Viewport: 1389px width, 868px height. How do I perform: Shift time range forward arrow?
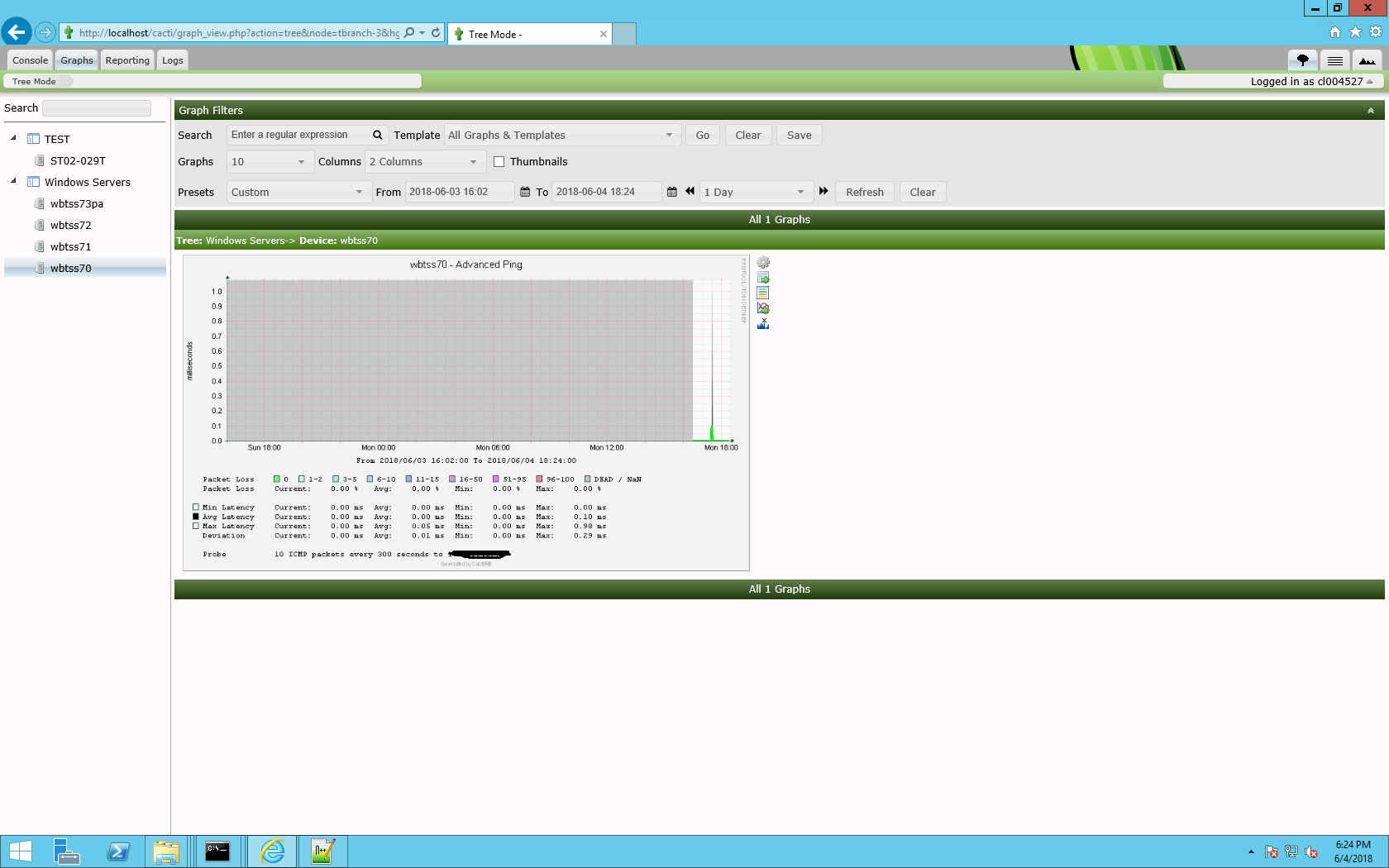(823, 191)
